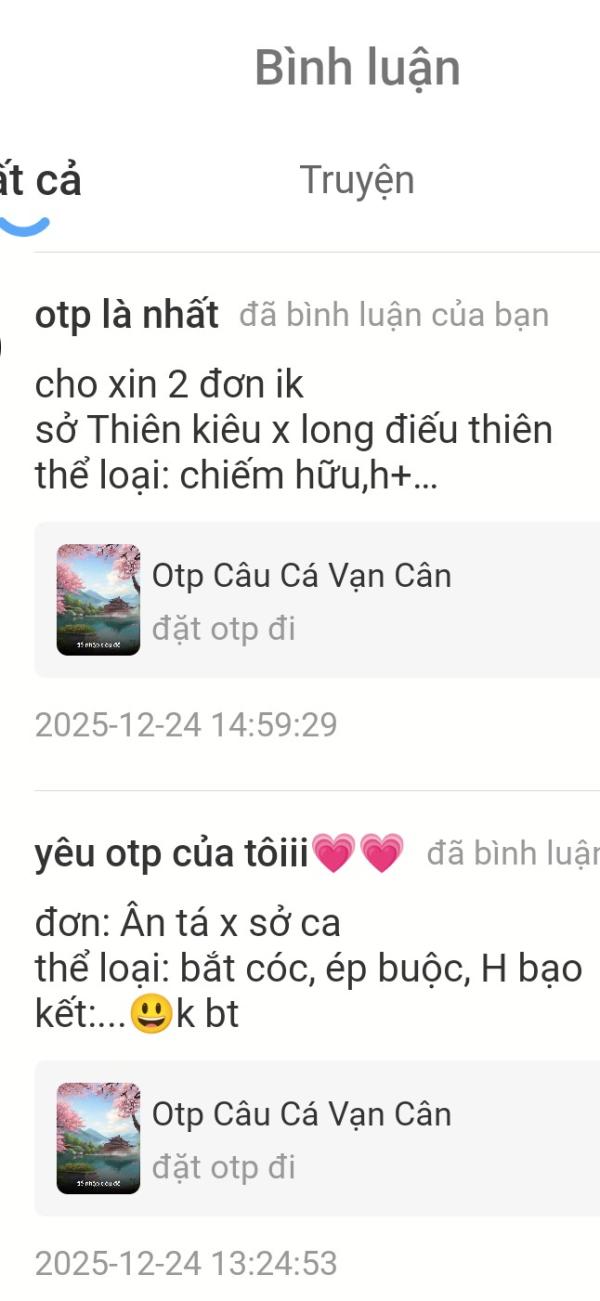Click 'đặt otp đi' chapter in first card
The image size is (600, 1301).
point(224,629)
